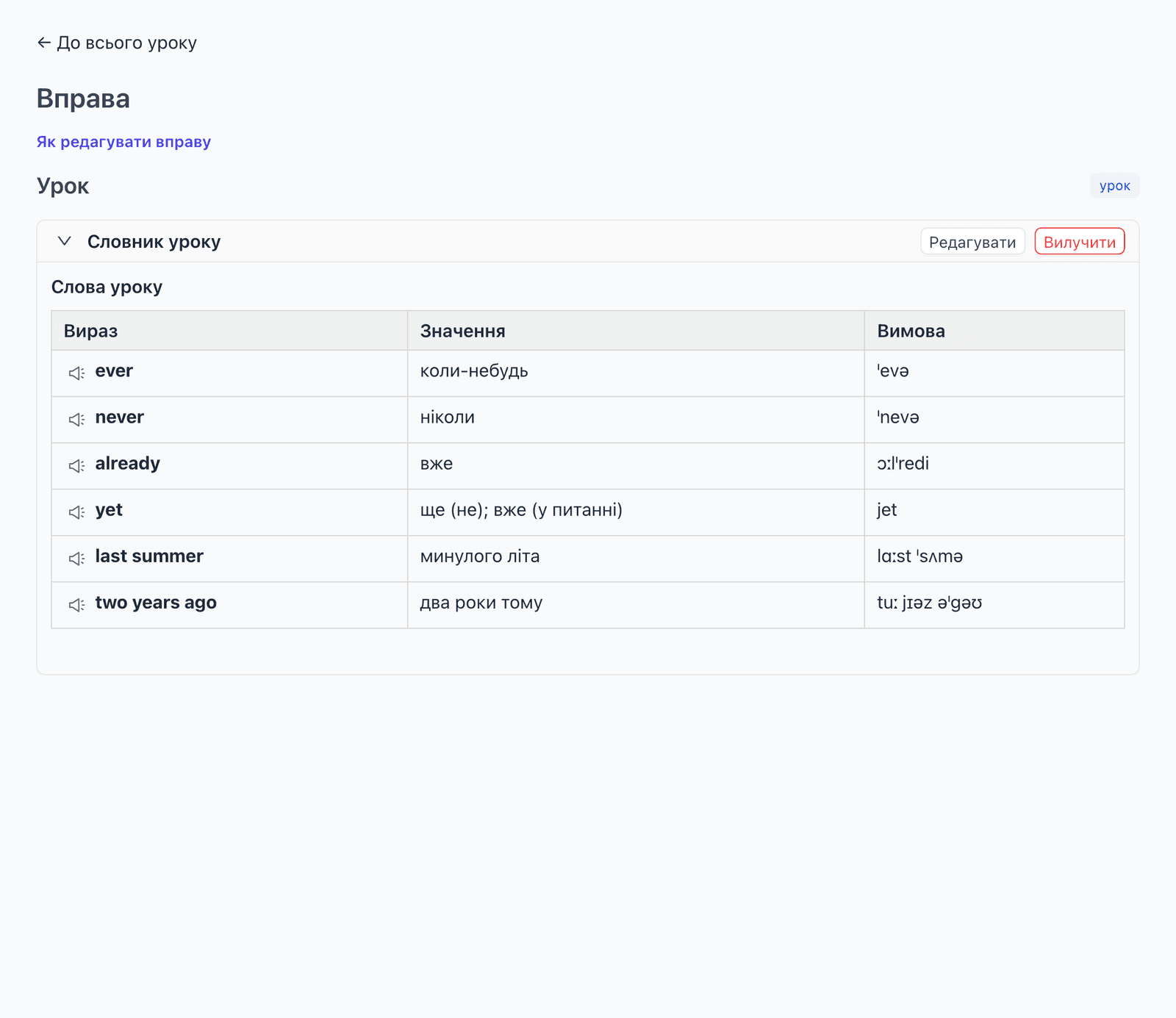This screenshot has width=1176, height=1018.
Task: Play audio for the word "yet"
Action: (x=76, y=512)
